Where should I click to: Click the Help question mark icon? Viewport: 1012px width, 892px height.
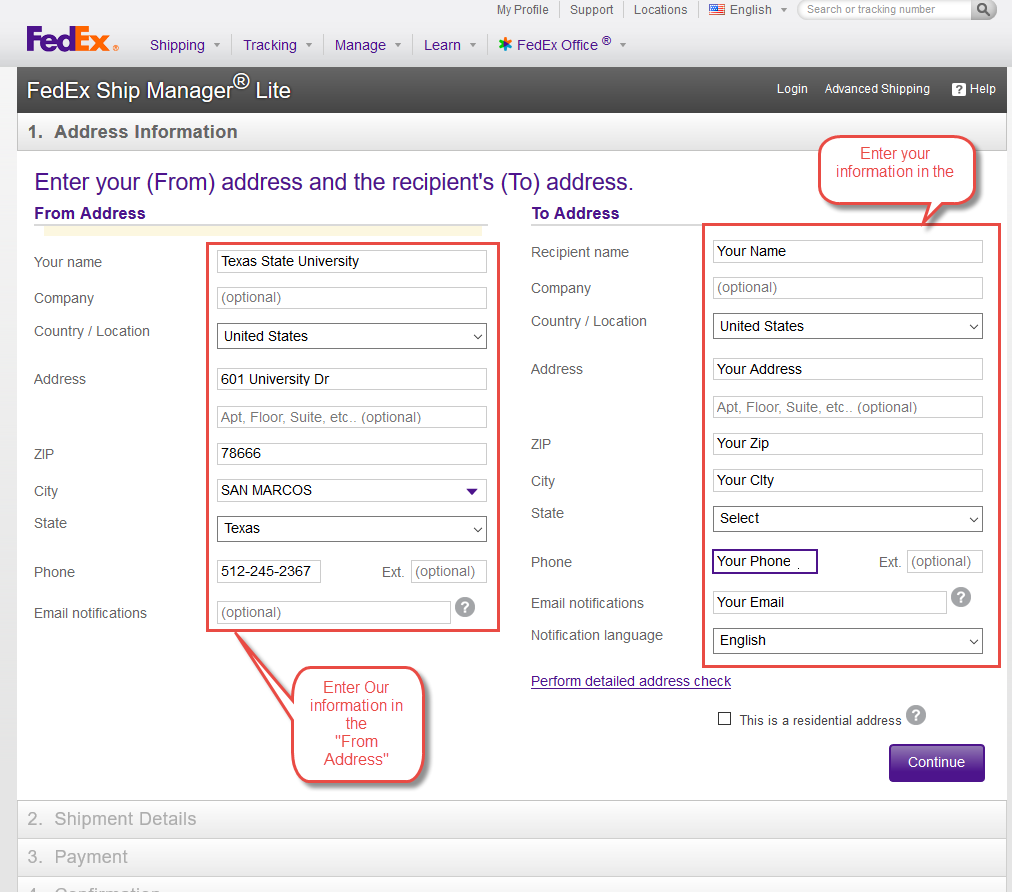959,89
